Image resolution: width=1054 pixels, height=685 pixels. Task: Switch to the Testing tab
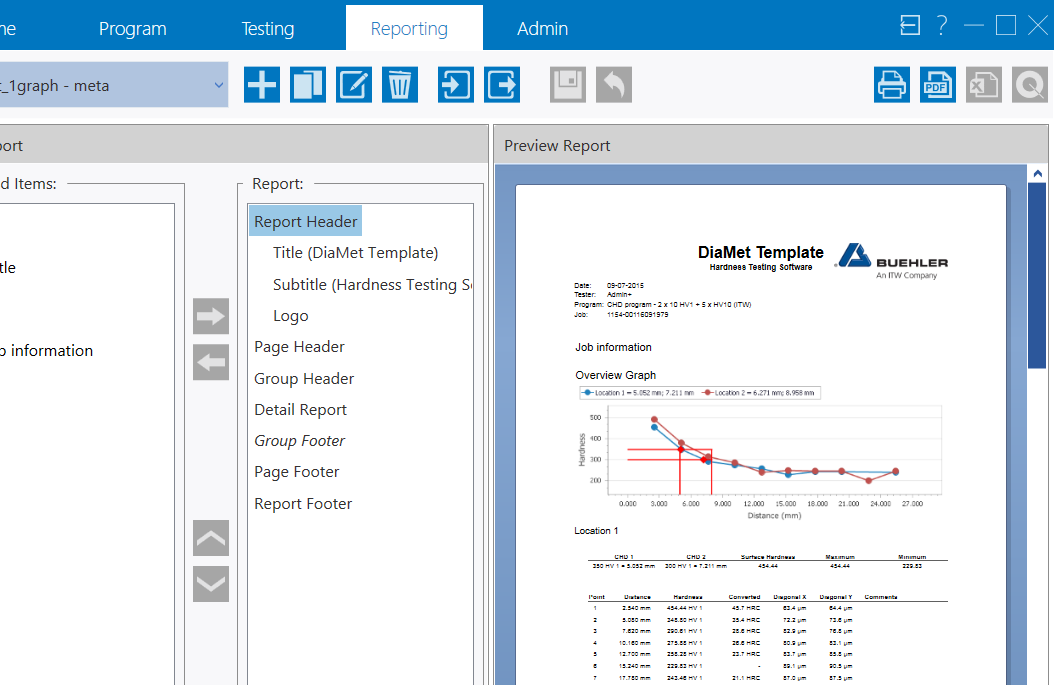(268, 29)
